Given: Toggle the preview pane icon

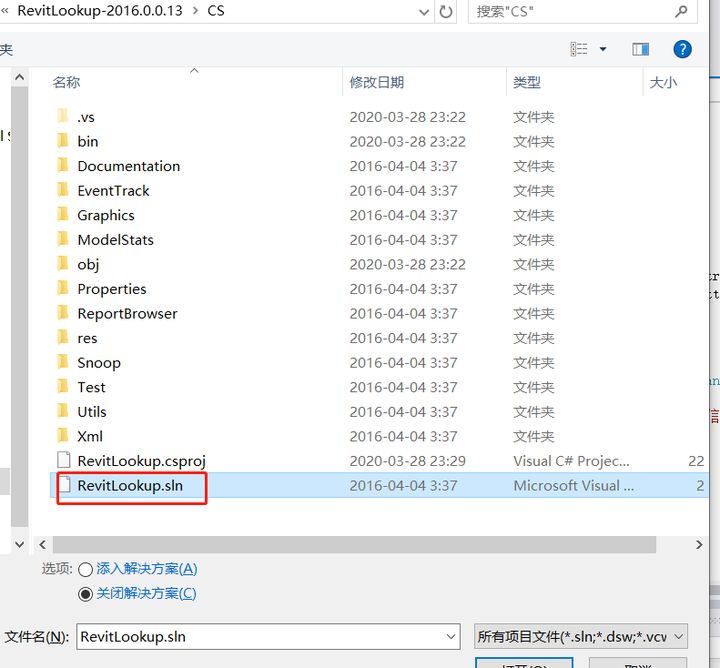Looking at the screenshot, I should click(x=640, y=49).
